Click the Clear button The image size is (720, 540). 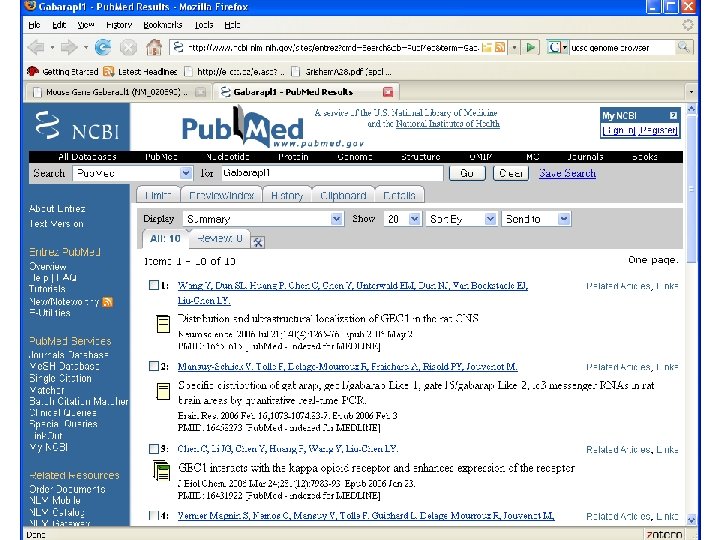click(511, 173)
